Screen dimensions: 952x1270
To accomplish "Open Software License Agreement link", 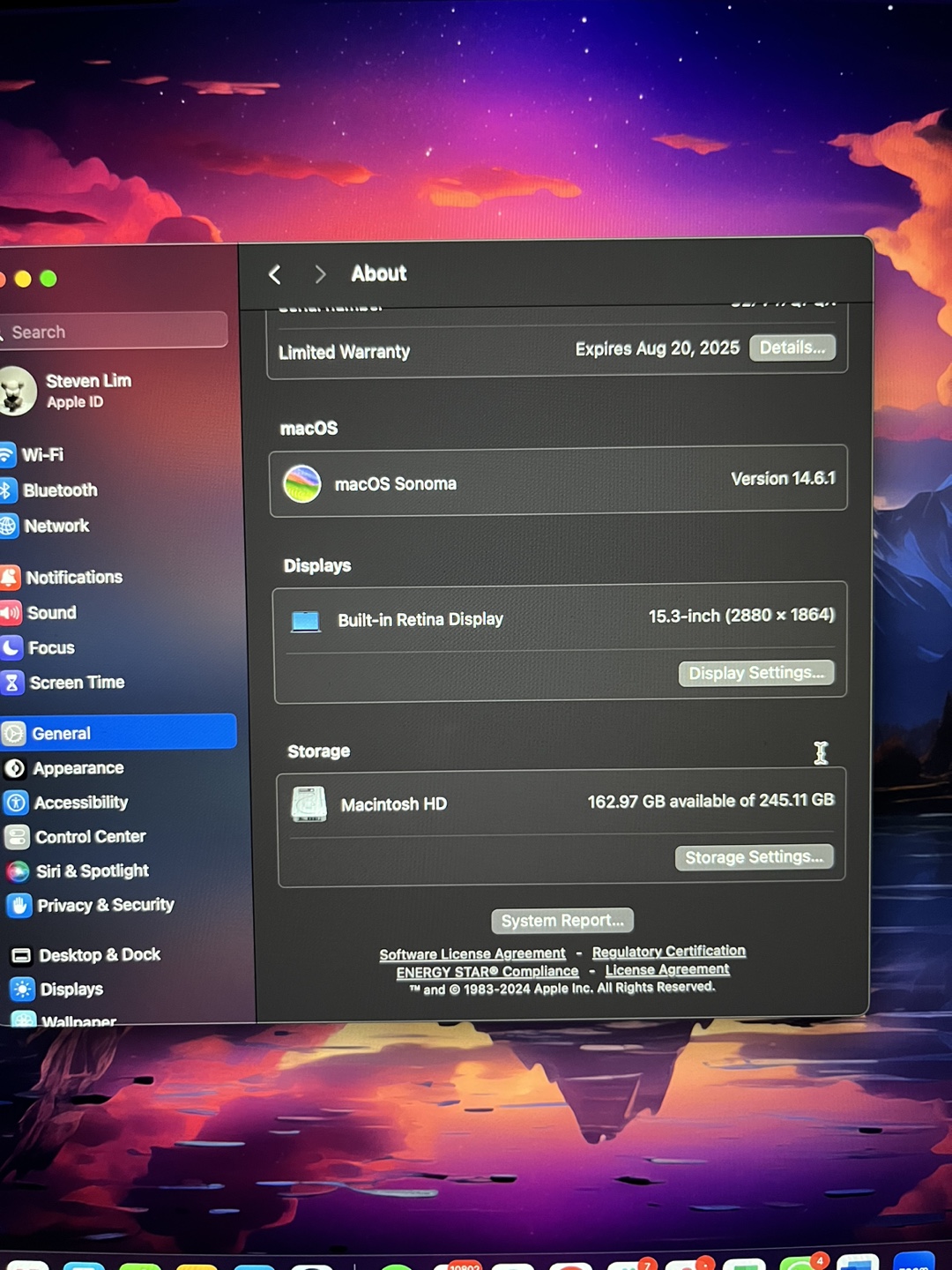I will coord(472,954).
